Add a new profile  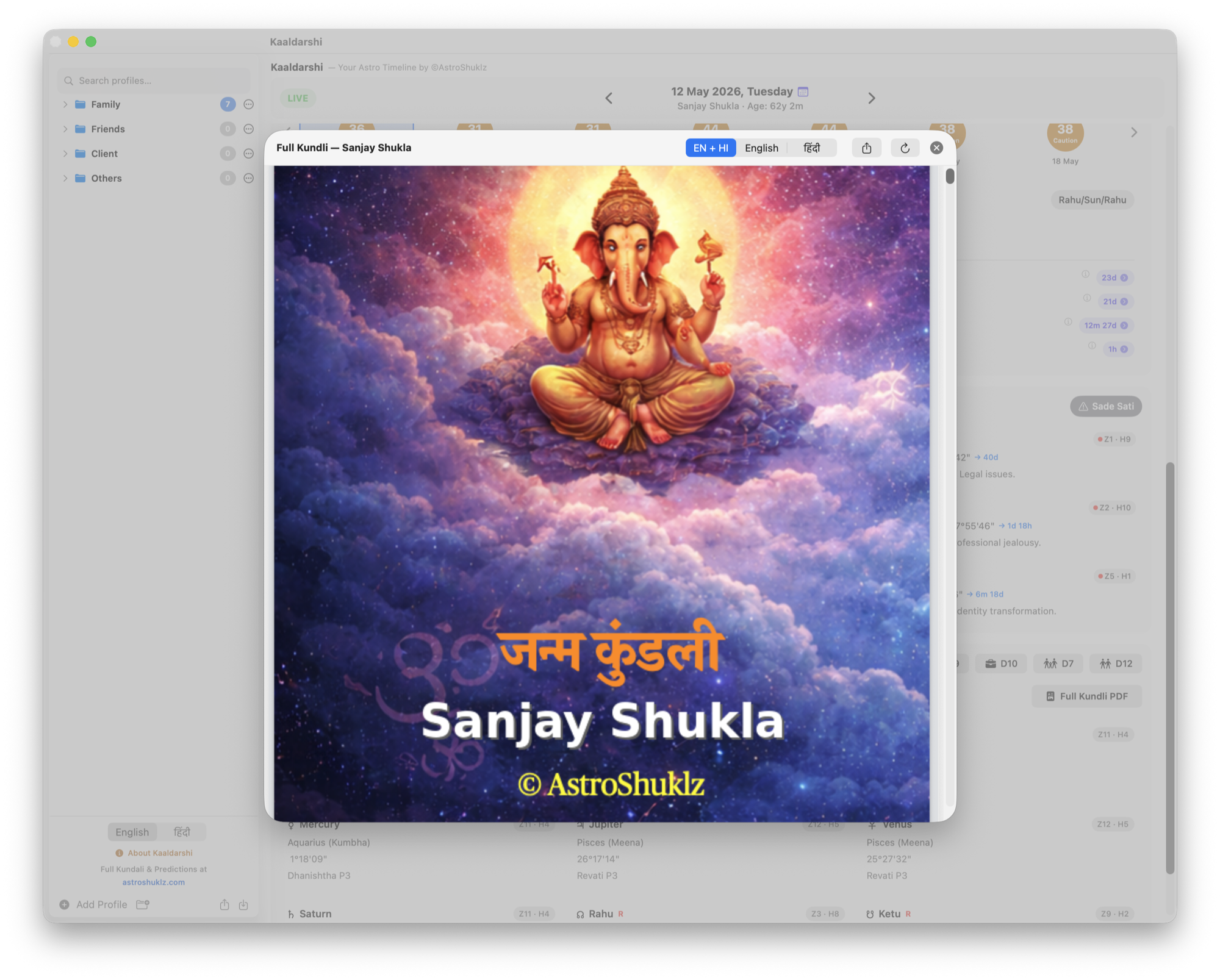click(93, 904)
